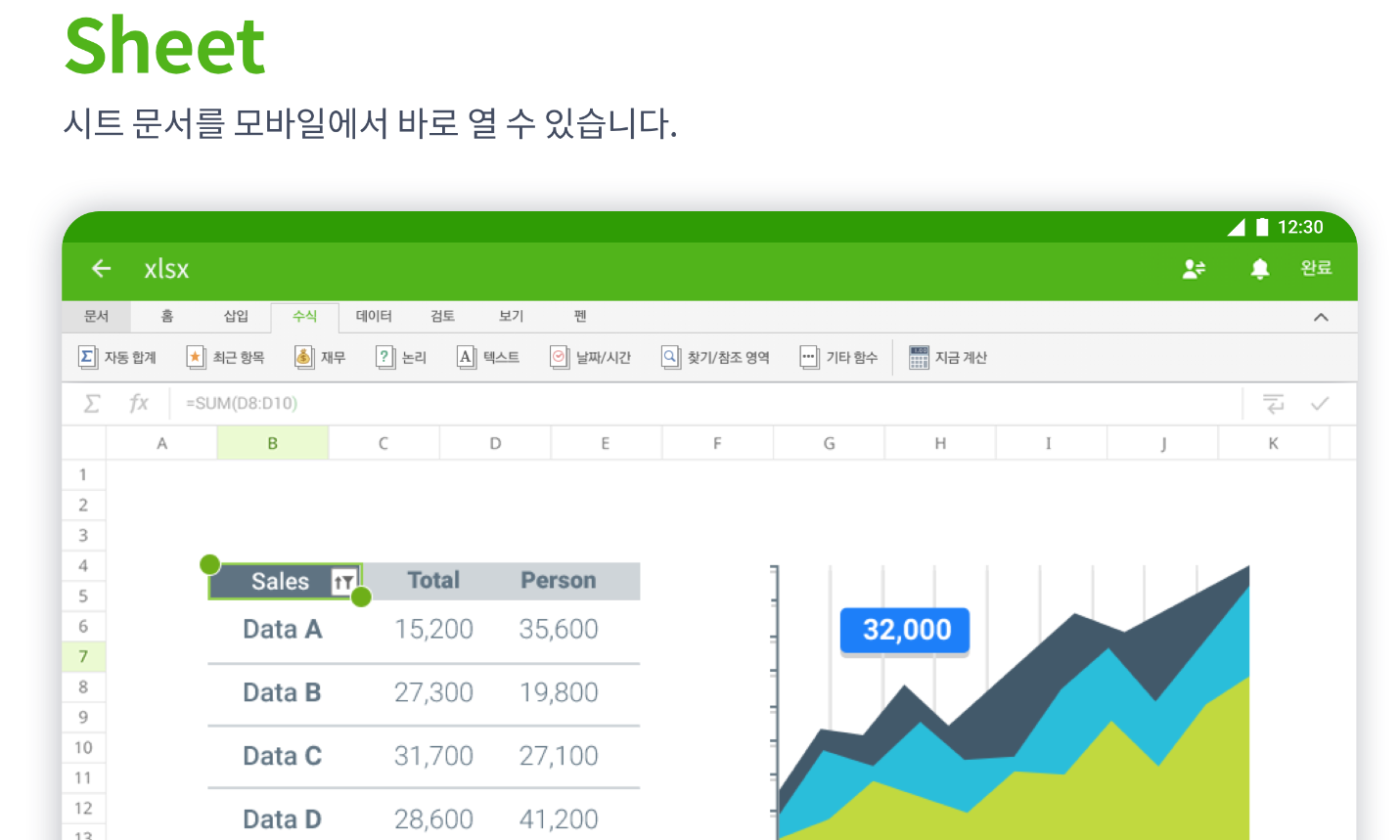
Task: Switch to the 검토 tab
Action: [442, 316]
